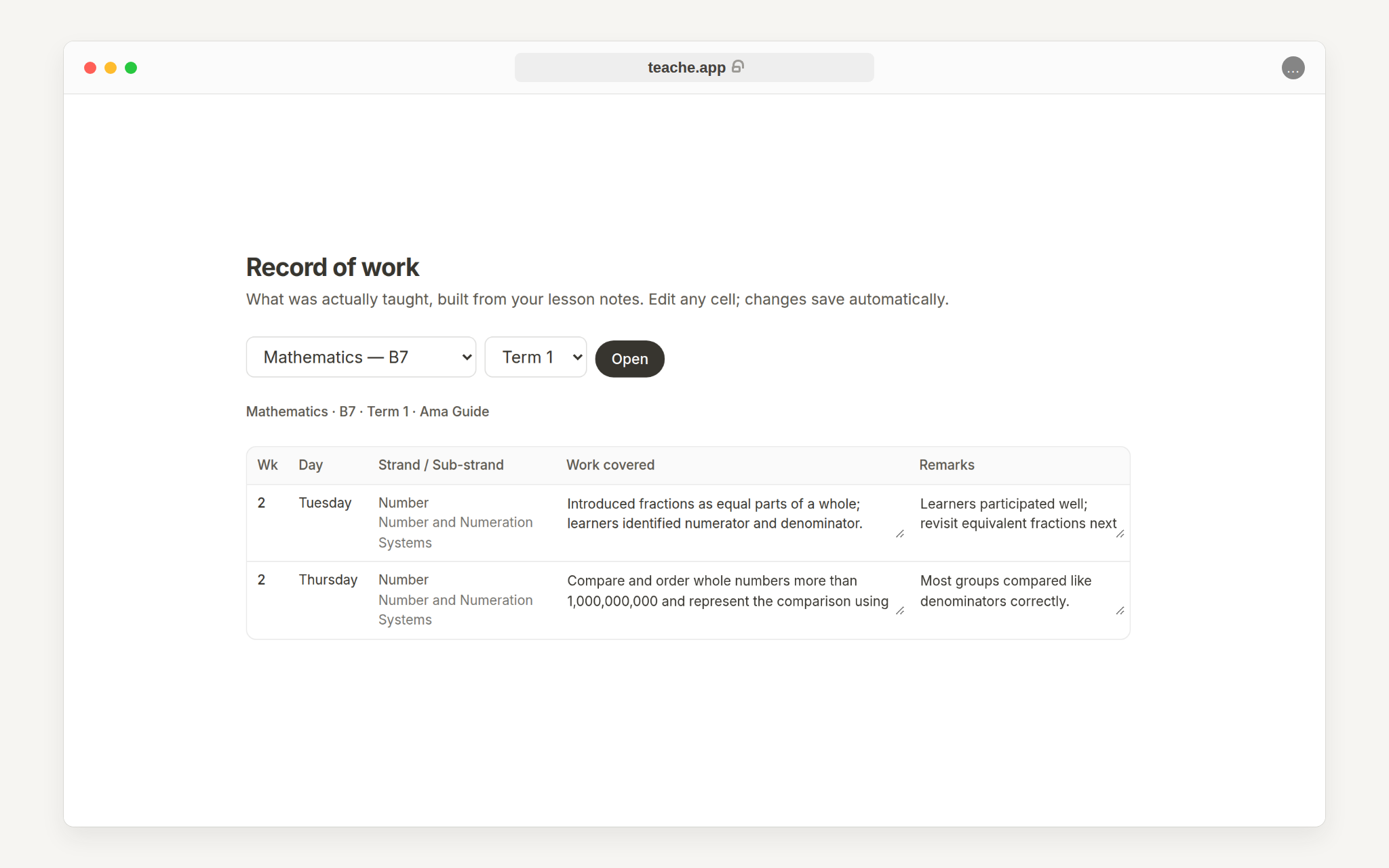Click the Open button
The image size is (1389, 868).
tap(629, 359)
